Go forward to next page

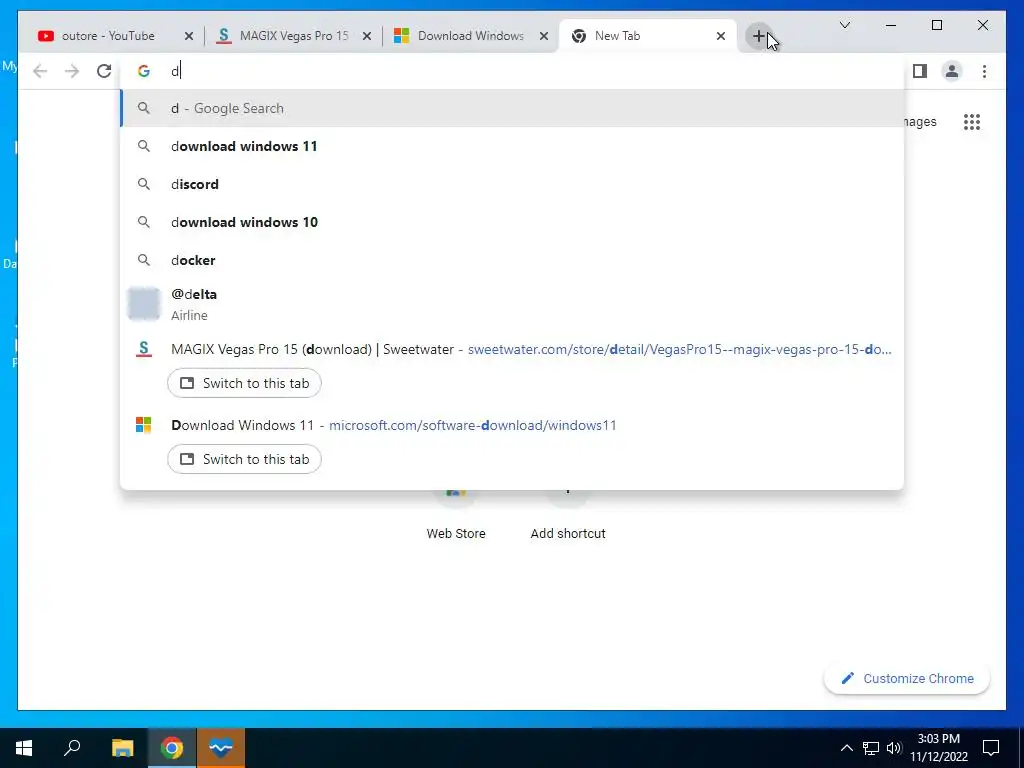tap(72, 71)
